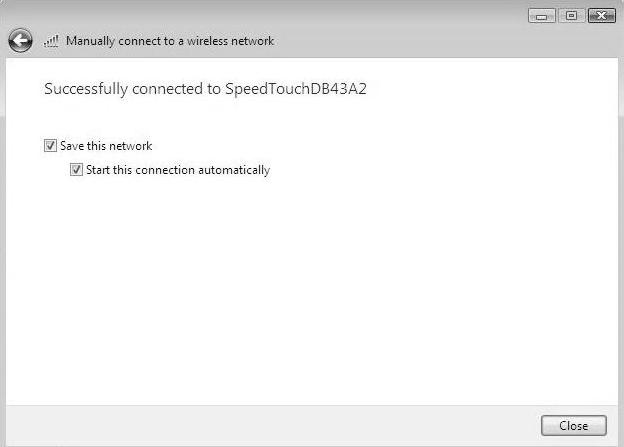Click the left window frame edge

[3, 239]
